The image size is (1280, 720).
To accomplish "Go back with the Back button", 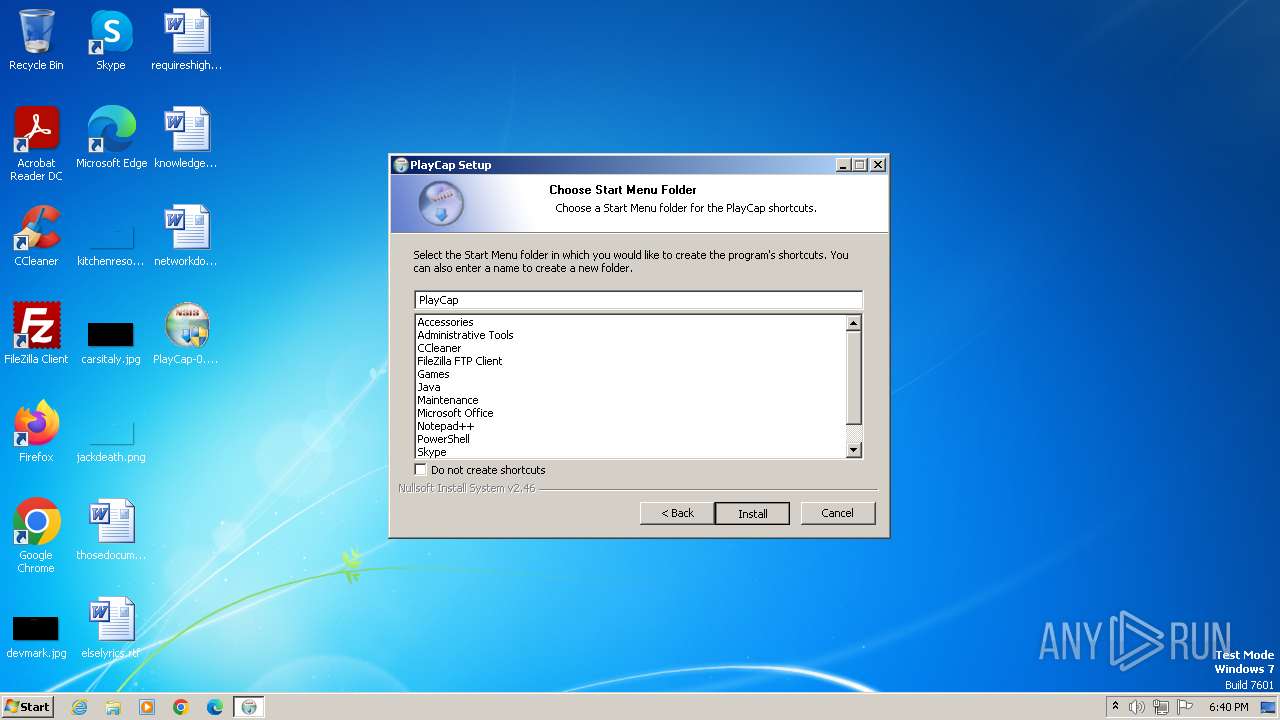I will tap(677, 513).
